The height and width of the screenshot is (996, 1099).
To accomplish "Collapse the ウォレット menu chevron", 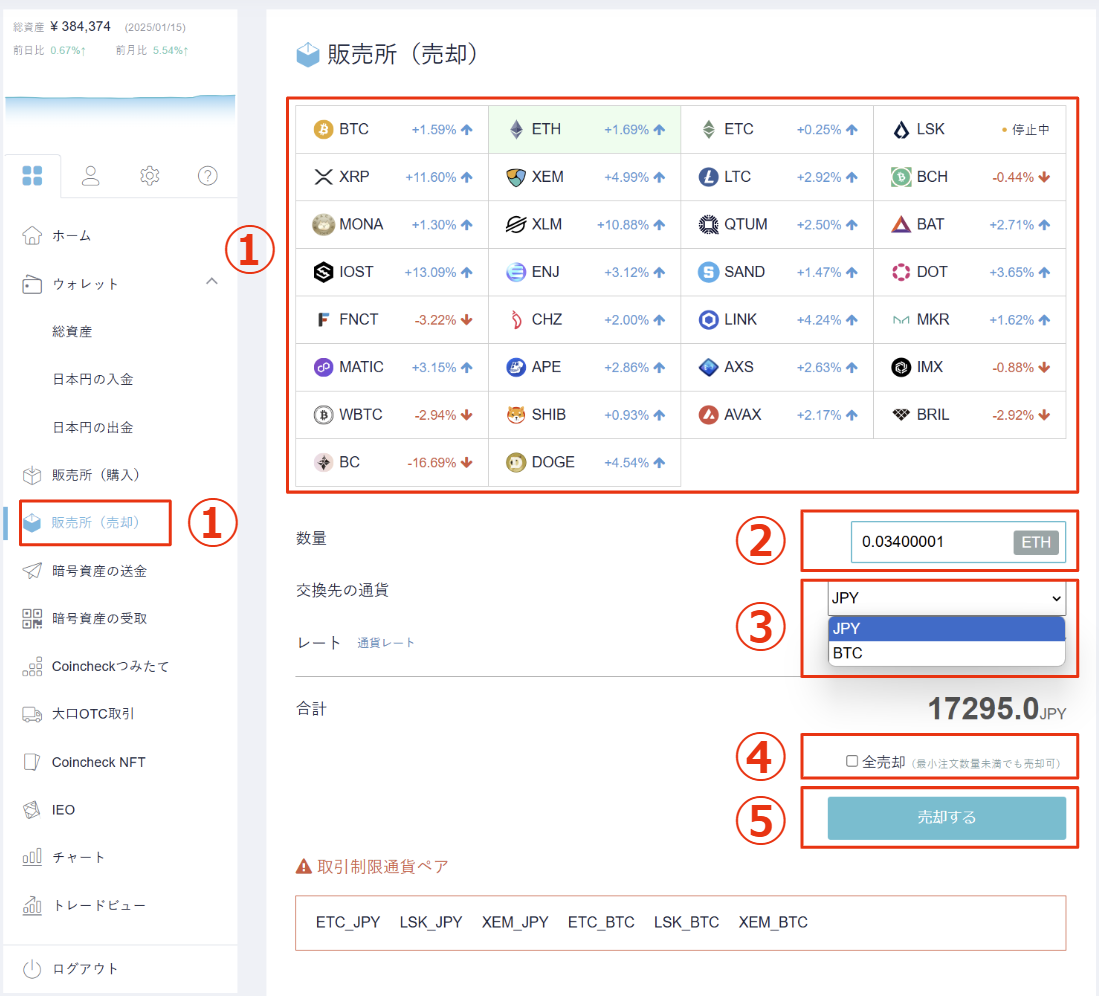I will [212, 282].
